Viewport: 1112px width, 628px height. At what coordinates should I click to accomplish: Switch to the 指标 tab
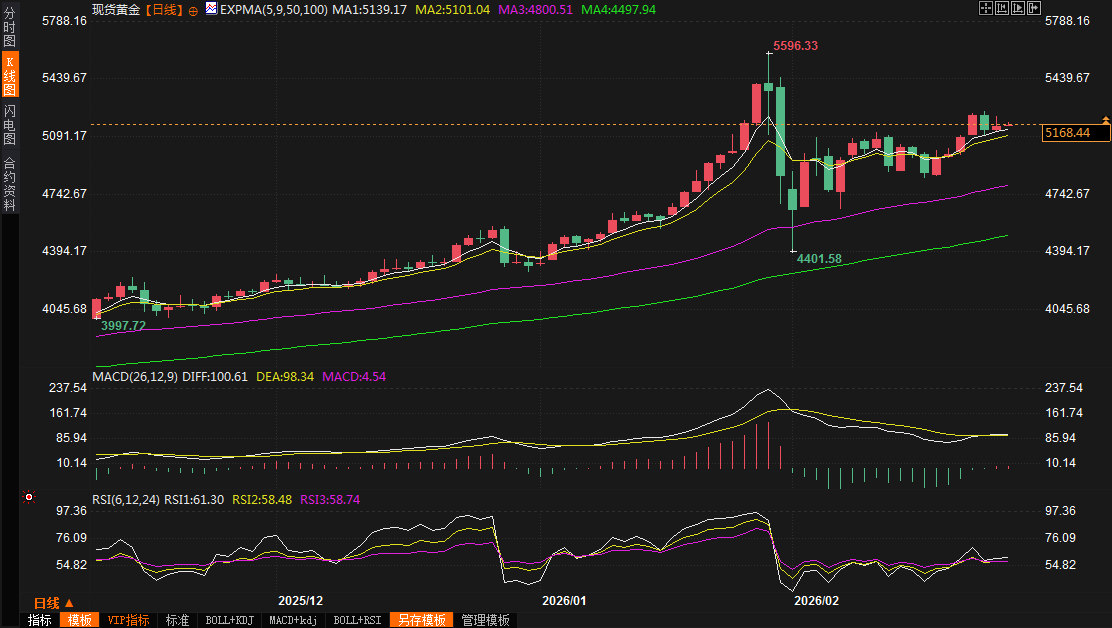(x=40, y=620)
